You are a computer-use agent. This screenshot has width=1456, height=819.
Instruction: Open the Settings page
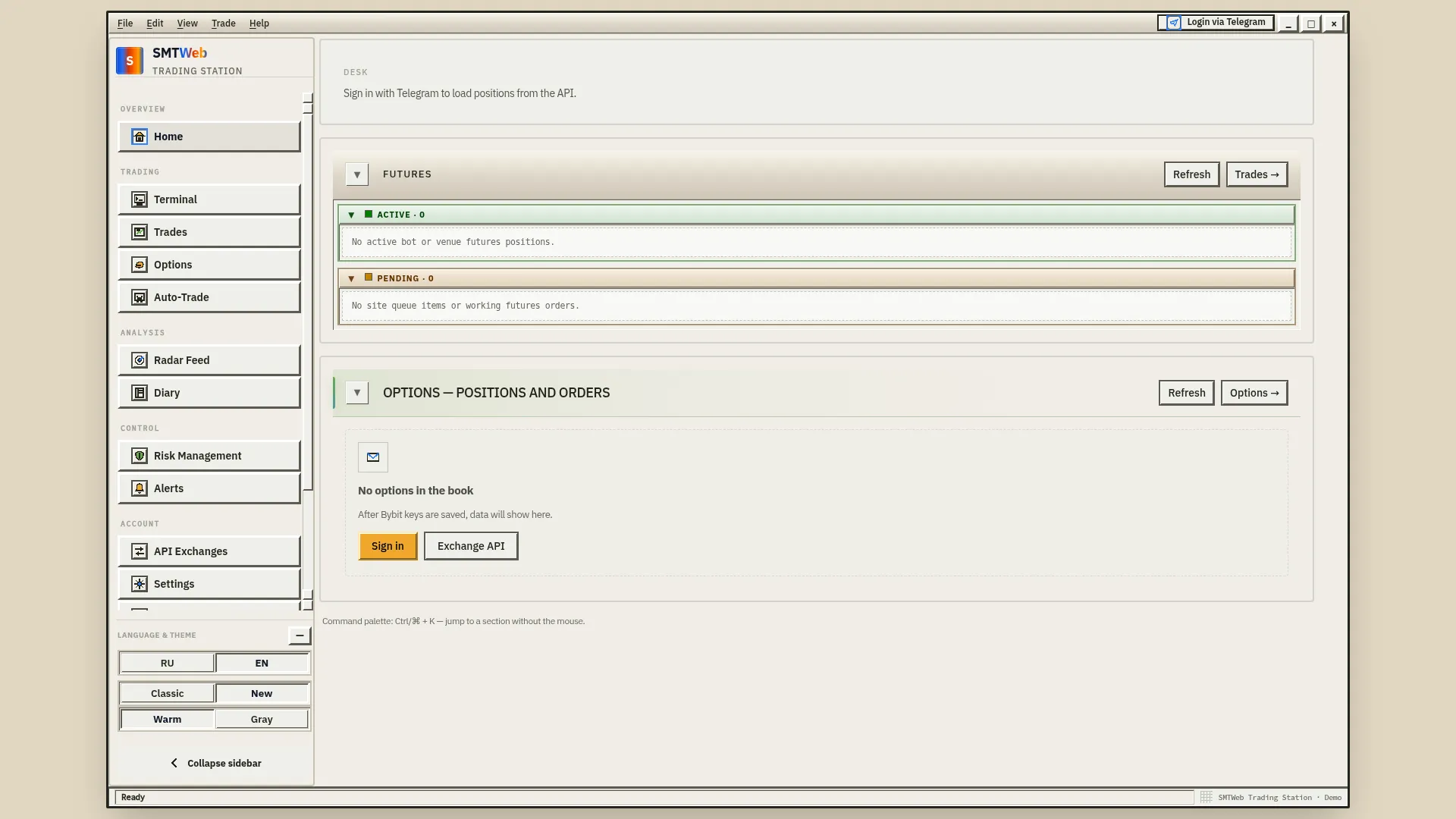209,584
